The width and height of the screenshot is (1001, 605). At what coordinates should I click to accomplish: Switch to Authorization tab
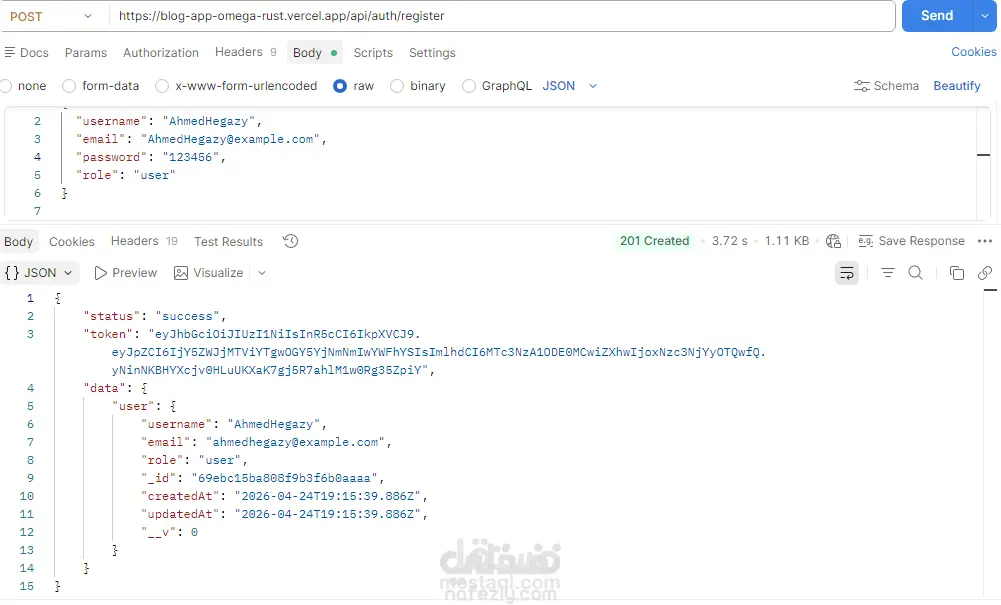[x=161, y=52]
